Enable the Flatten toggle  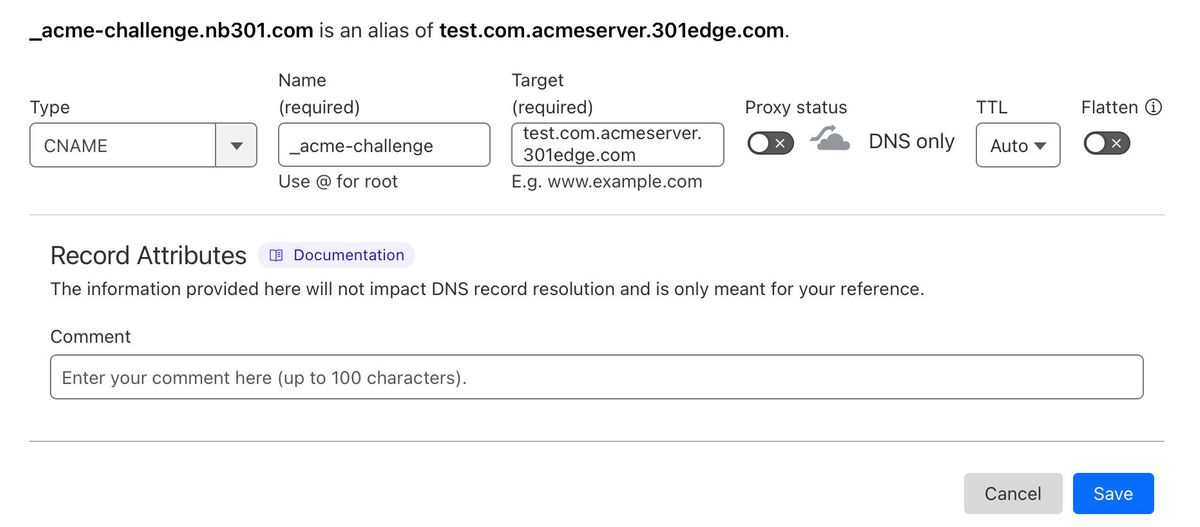coord(1107,143)
